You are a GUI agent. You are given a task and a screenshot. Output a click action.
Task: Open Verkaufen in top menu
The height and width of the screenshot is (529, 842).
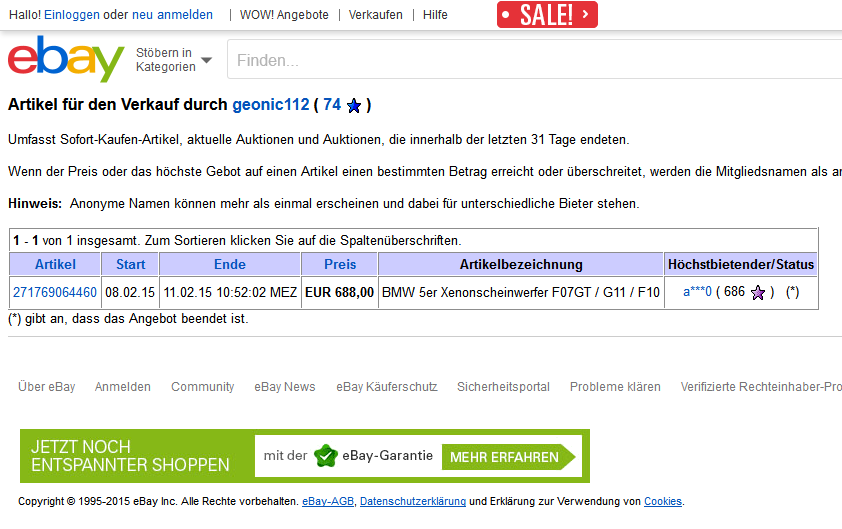pos(375,15)
